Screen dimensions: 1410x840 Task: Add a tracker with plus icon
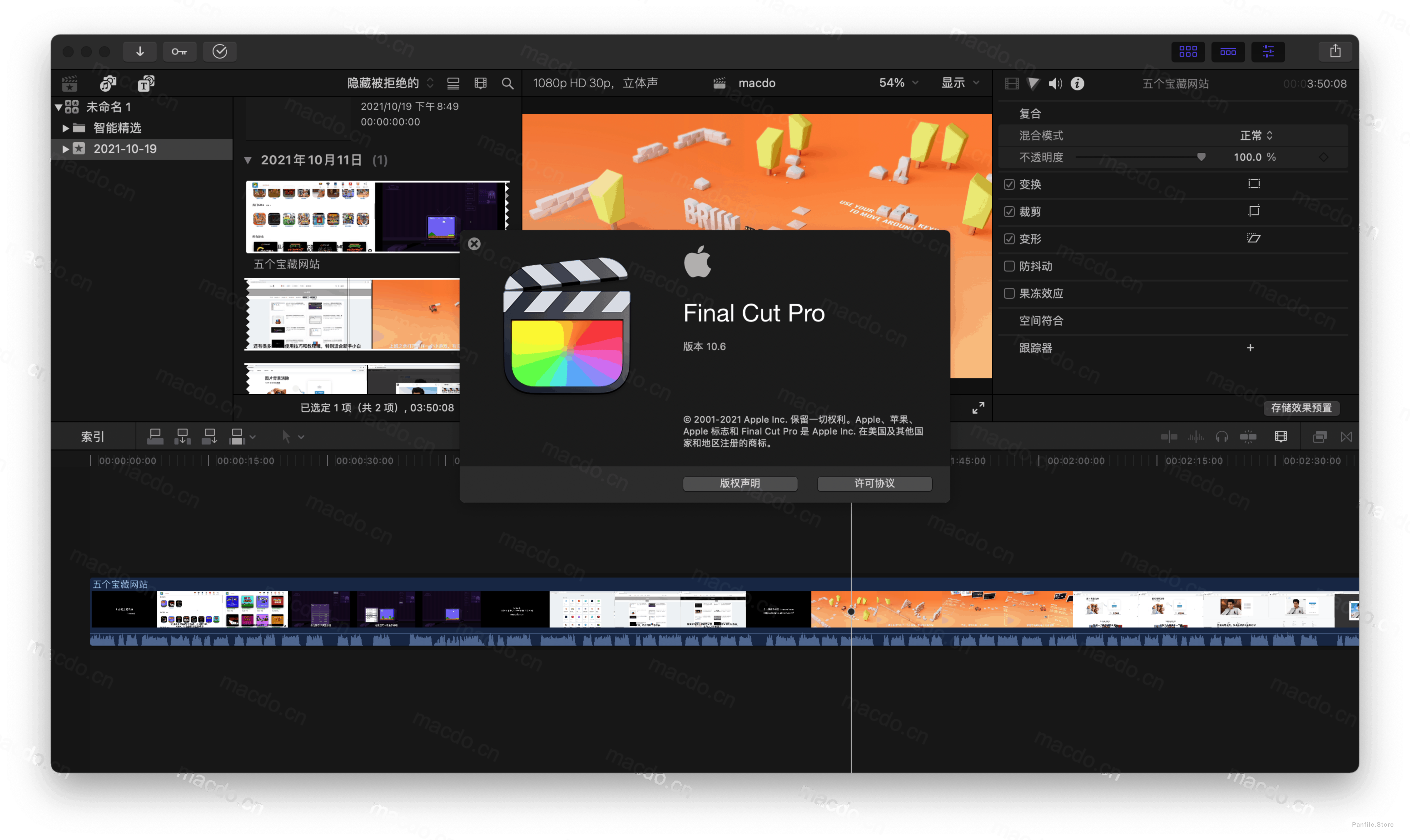(x=1250, y=348)
